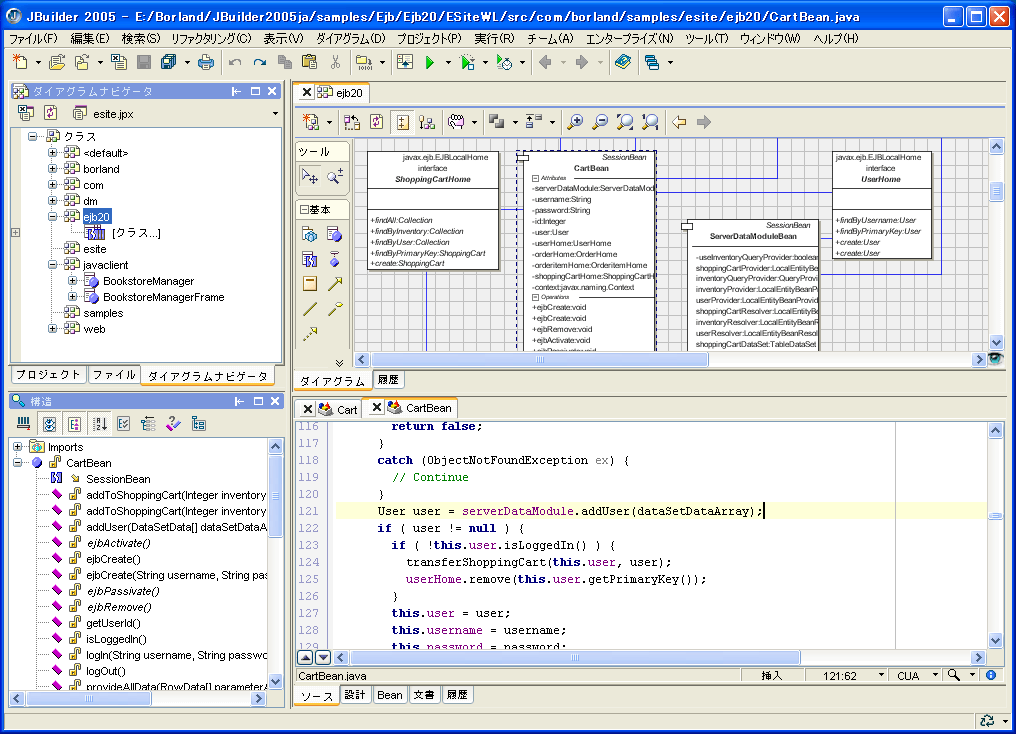Collapse the Attributes section in CartBean
1016x734 pixels.
click(x=535, y=178)
